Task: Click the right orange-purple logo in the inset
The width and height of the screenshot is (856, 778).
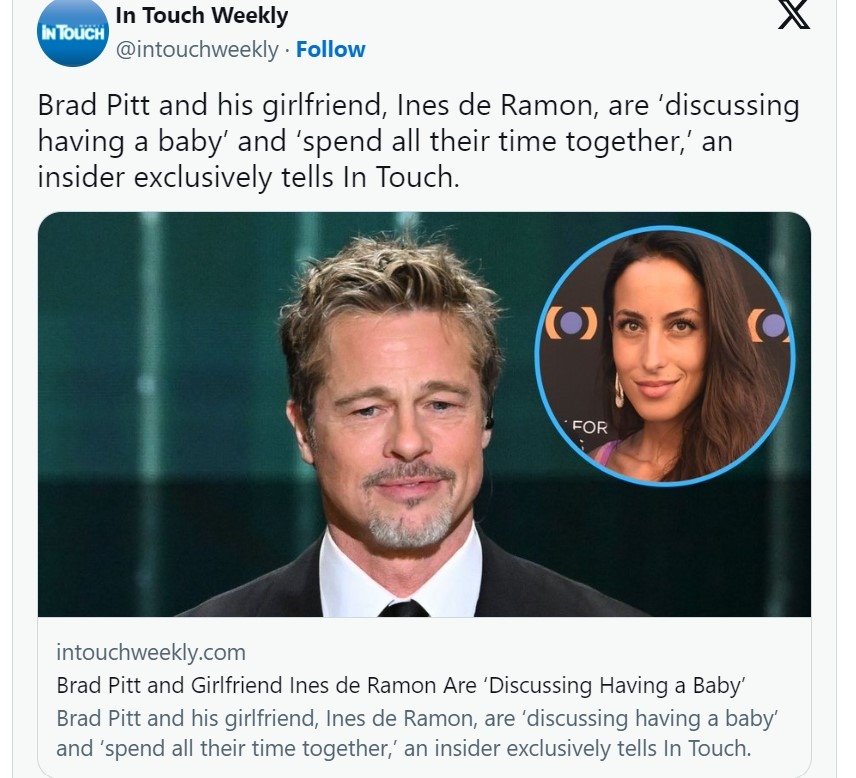Action: (769, 325)
